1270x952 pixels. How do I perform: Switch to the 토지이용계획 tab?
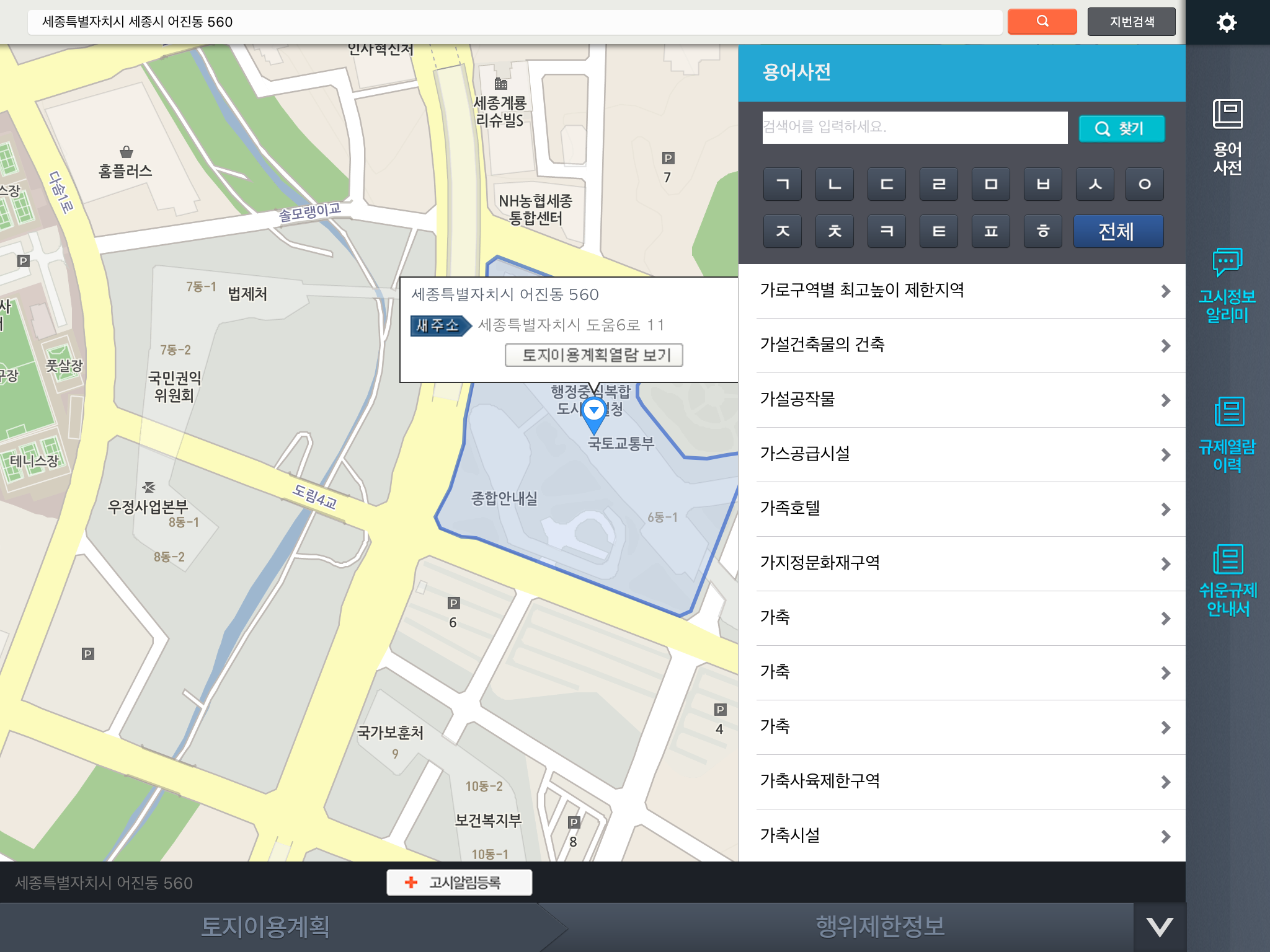265,927
